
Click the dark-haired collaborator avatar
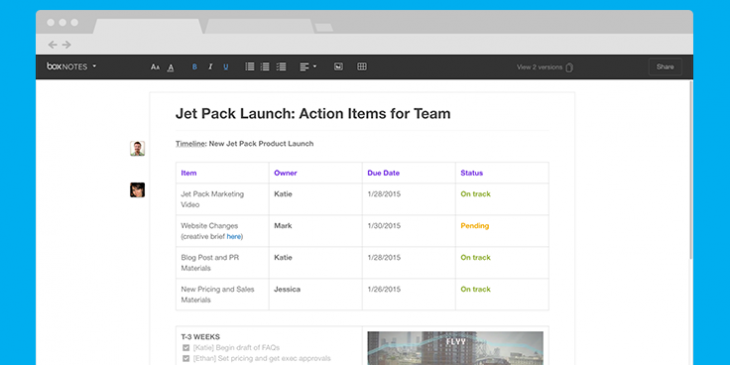coord(137,189)
